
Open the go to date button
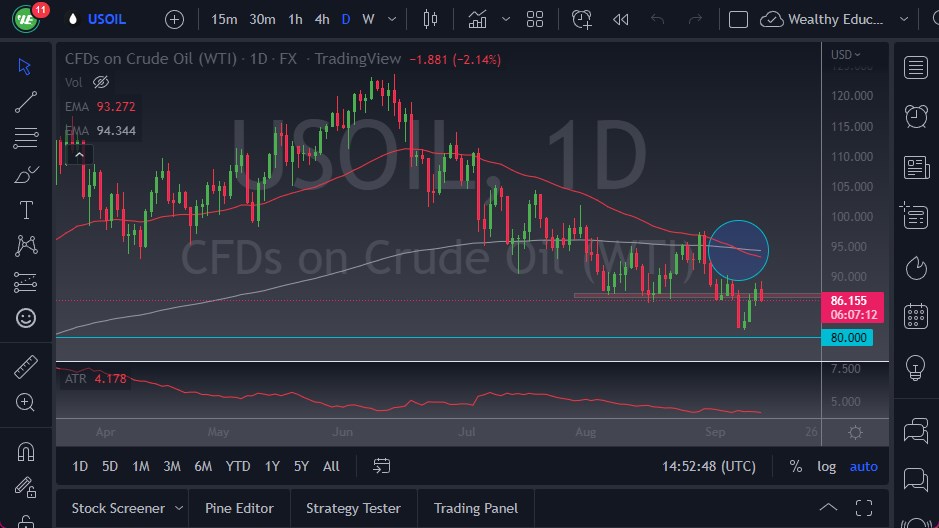click(x=381, y=466)
